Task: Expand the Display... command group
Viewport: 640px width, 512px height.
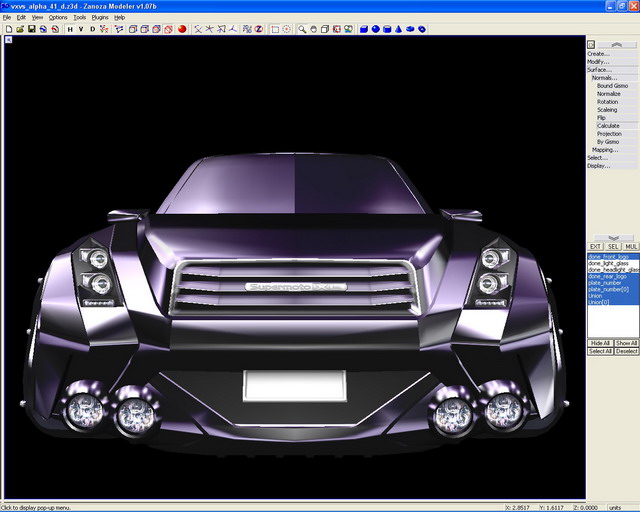Action: 613,166
